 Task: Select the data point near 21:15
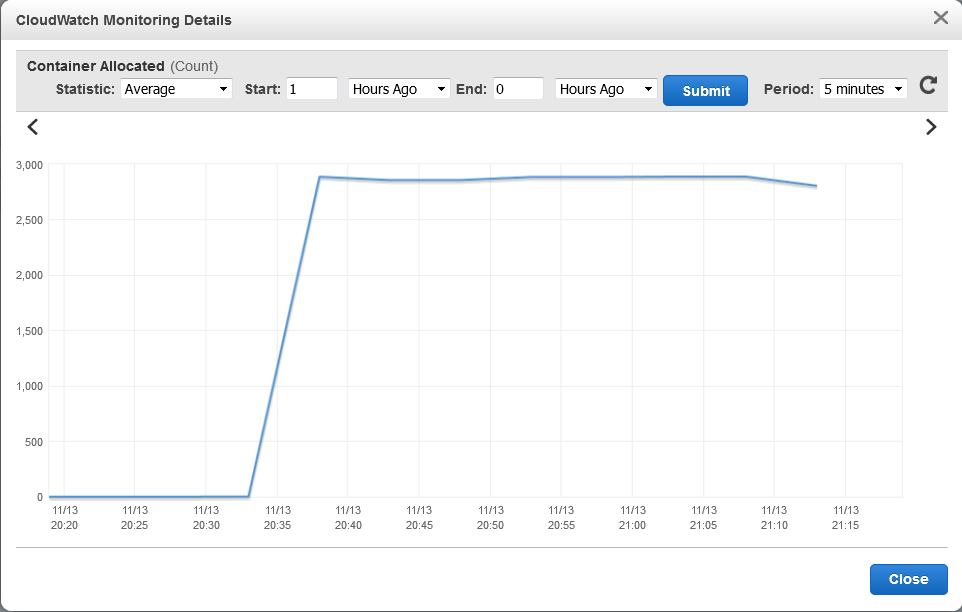816,185
